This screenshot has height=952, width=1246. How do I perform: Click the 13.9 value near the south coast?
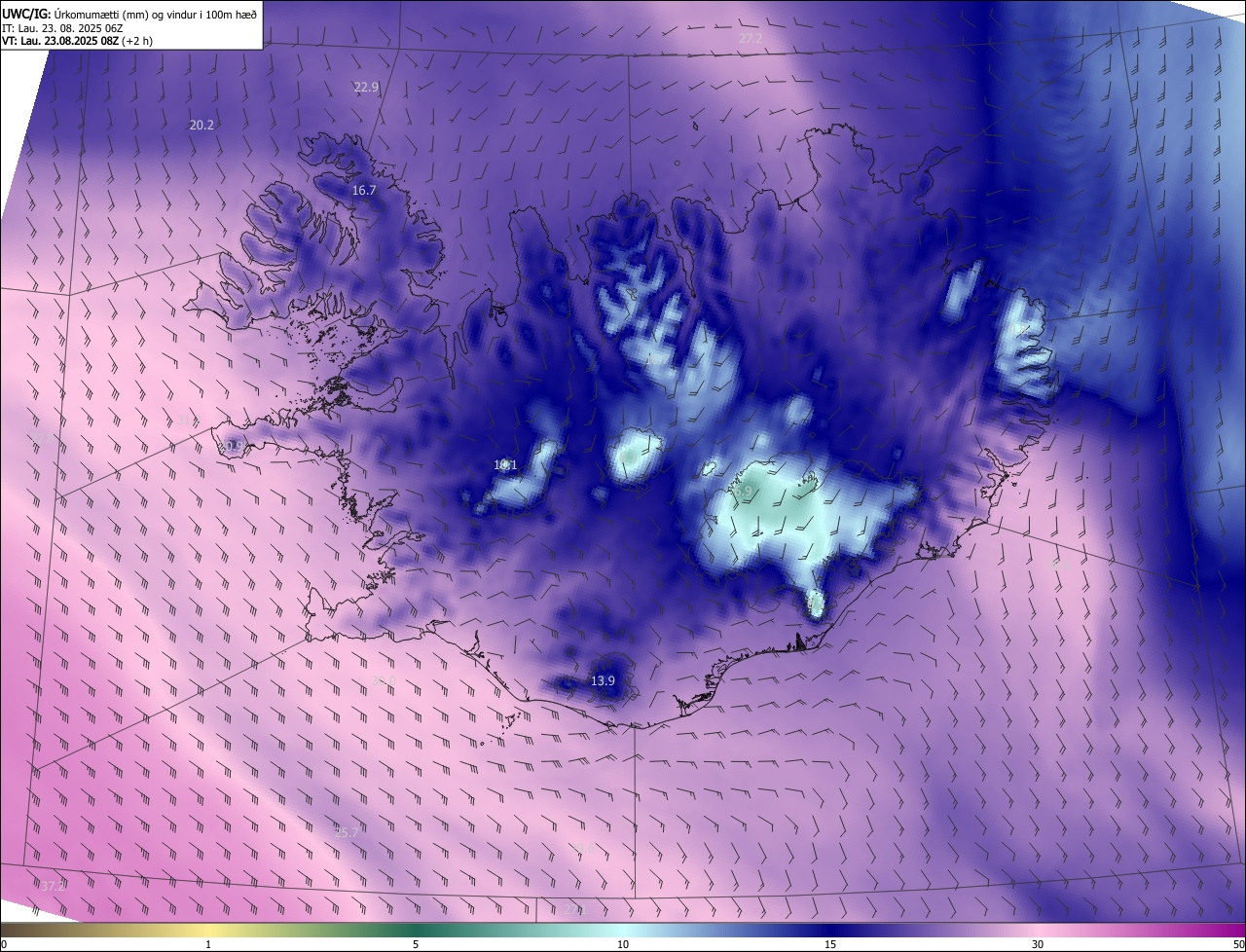pos(604,680)
